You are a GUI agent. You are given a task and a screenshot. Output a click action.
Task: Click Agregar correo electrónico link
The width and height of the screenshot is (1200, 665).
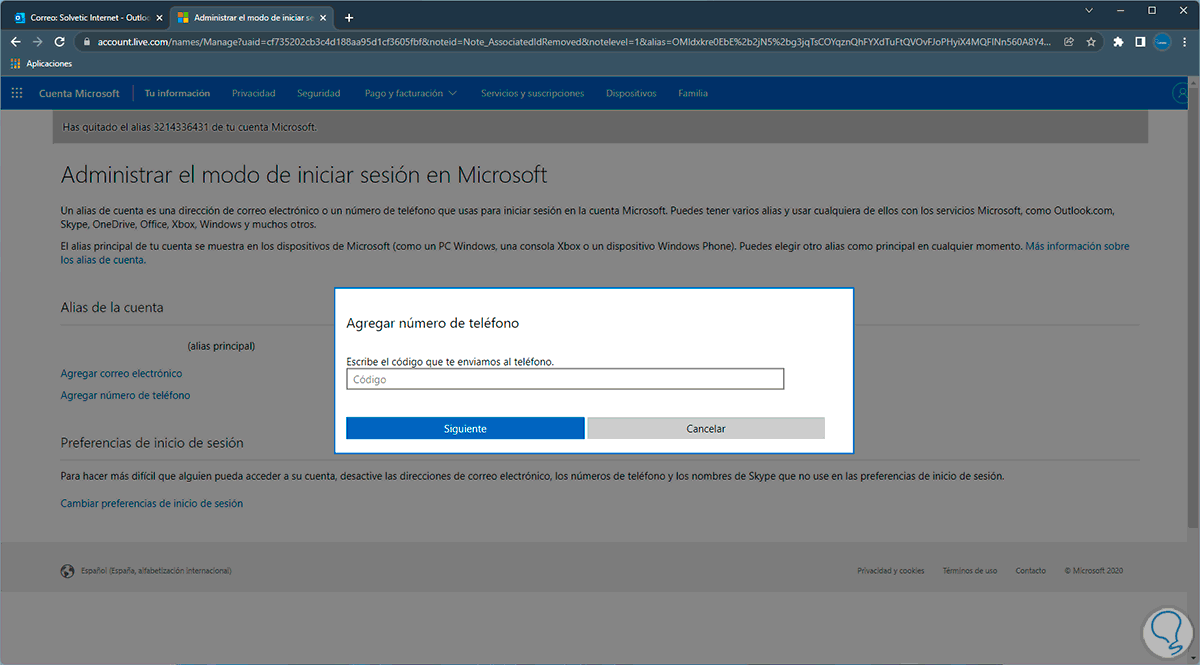coord(121,373)
